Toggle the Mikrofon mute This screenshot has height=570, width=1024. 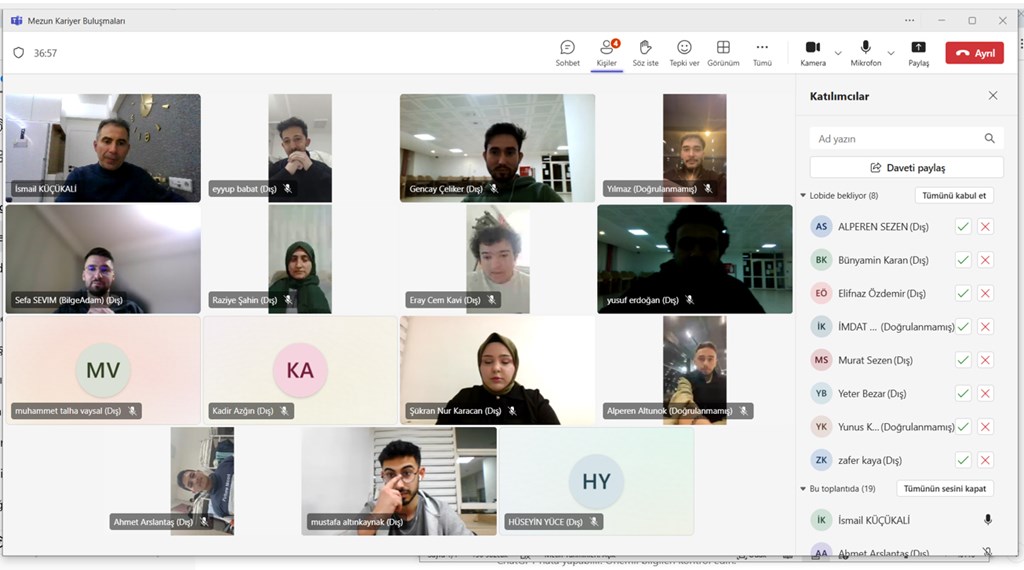(x=865, y=48)
